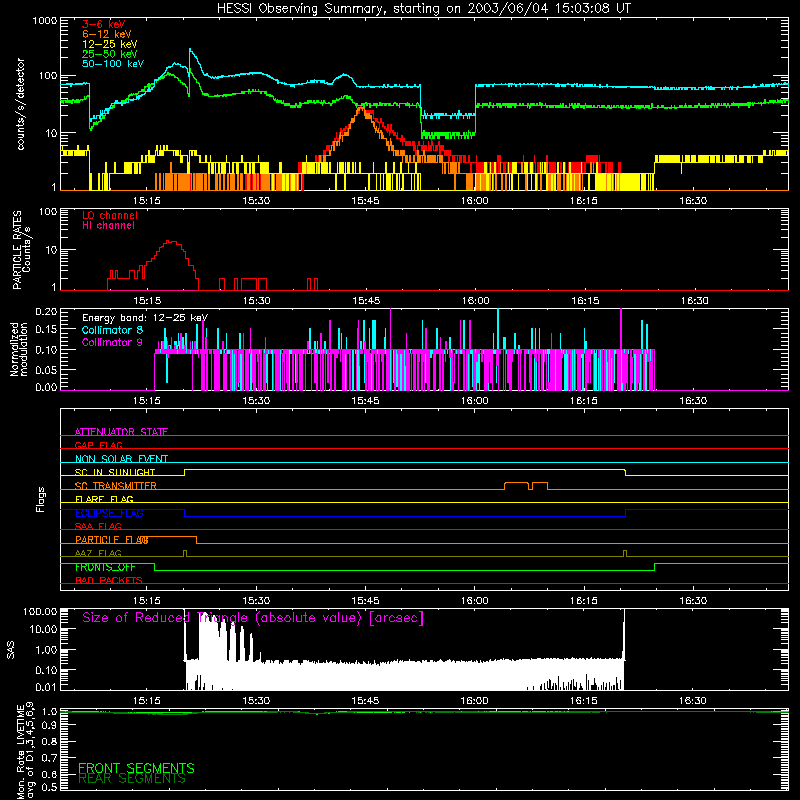Click 16:30 tick under the SAS plot
Image resolution: width=800 pixels, height=800 pixels.
coord(693,701)
